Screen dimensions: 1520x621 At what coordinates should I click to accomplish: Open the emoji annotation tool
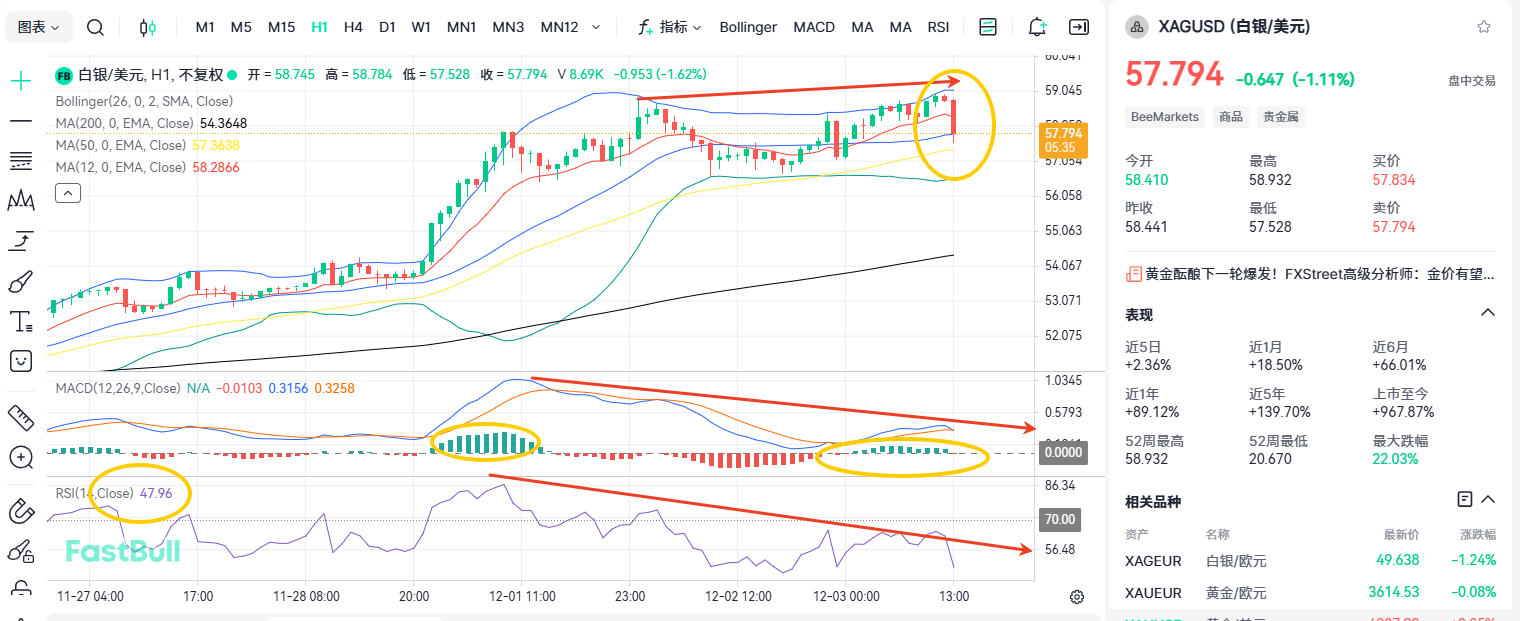[20, 361]
